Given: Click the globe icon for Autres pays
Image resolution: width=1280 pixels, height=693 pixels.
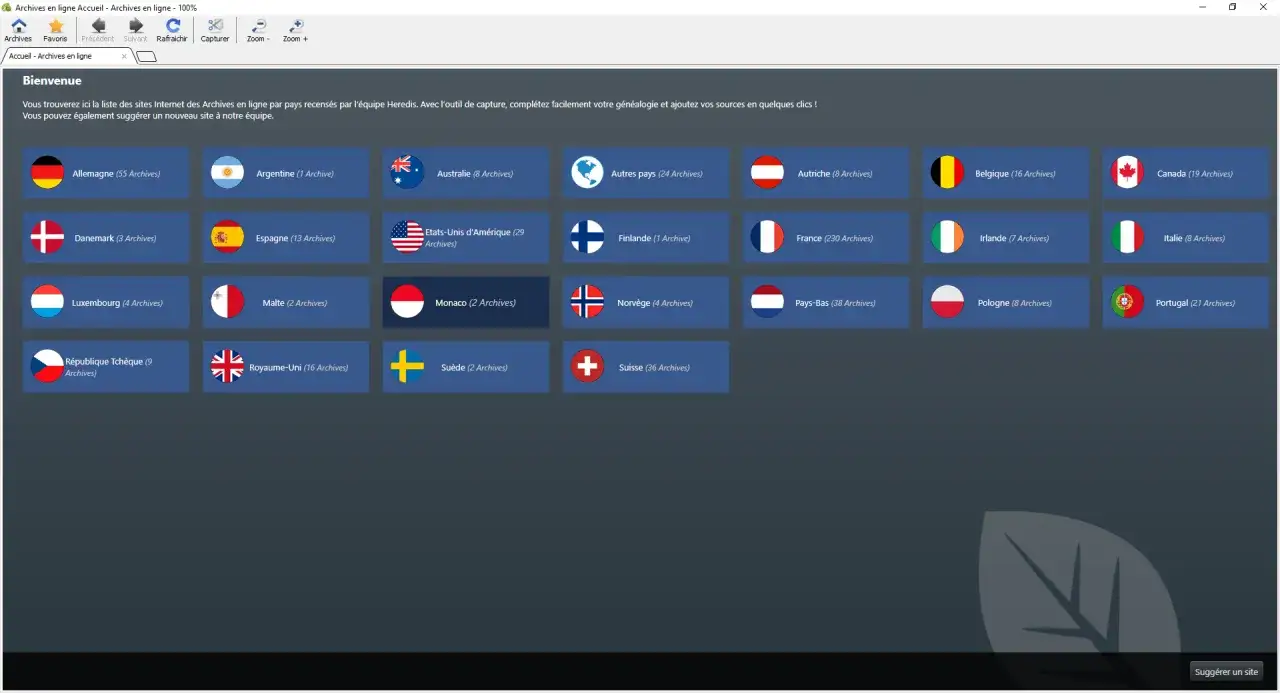Looking at the screenshot, I should [587, 173].
